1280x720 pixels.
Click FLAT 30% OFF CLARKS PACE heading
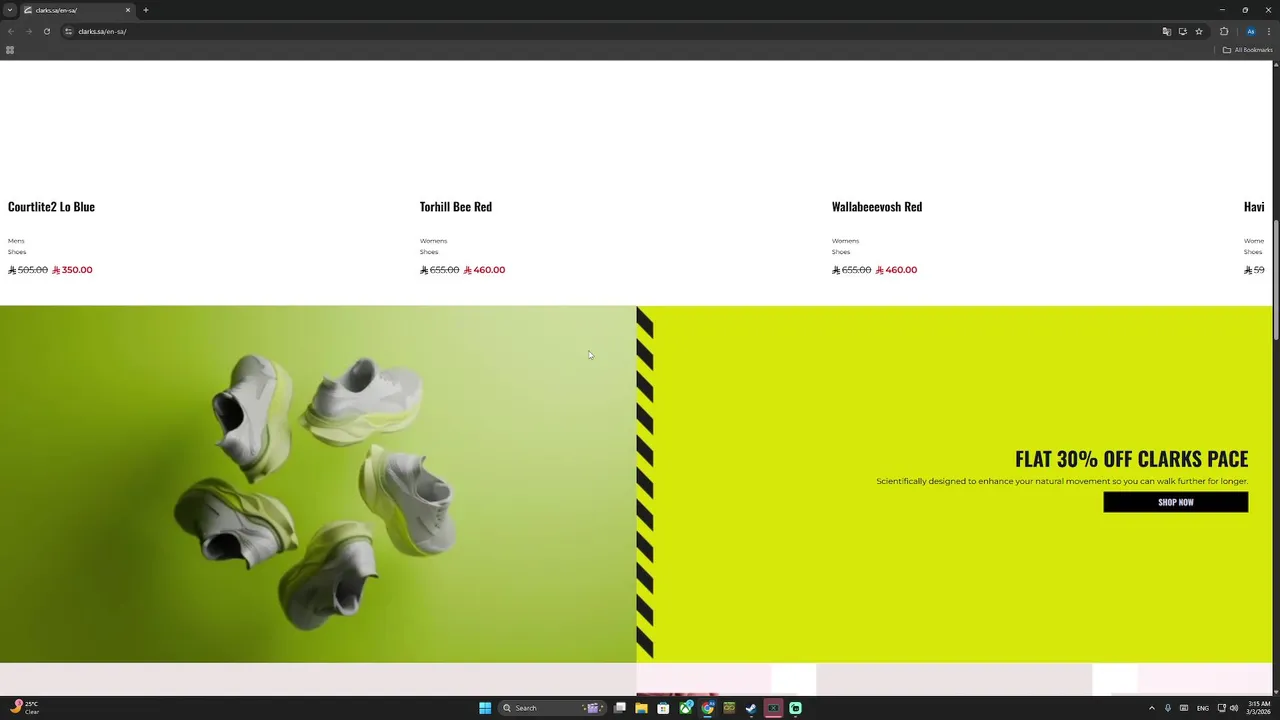(1131, 459)
